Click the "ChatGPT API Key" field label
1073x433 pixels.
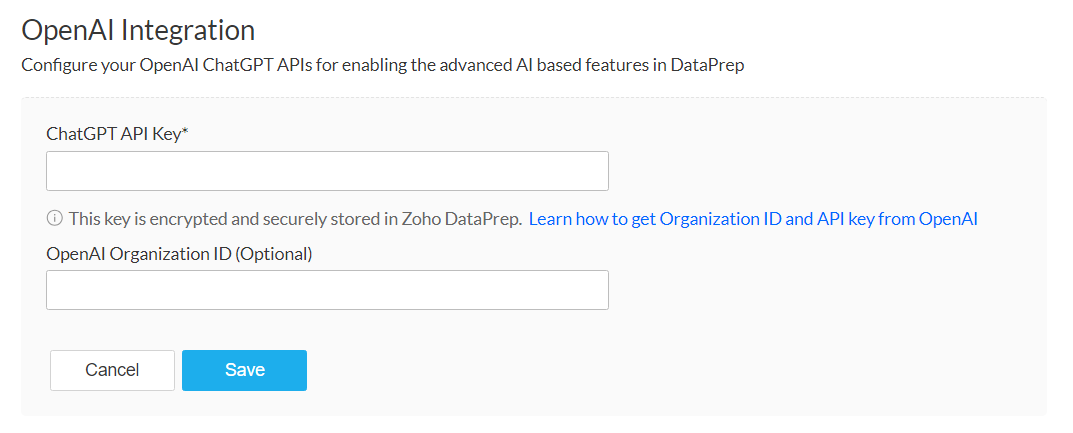click(x=113, y=134)
